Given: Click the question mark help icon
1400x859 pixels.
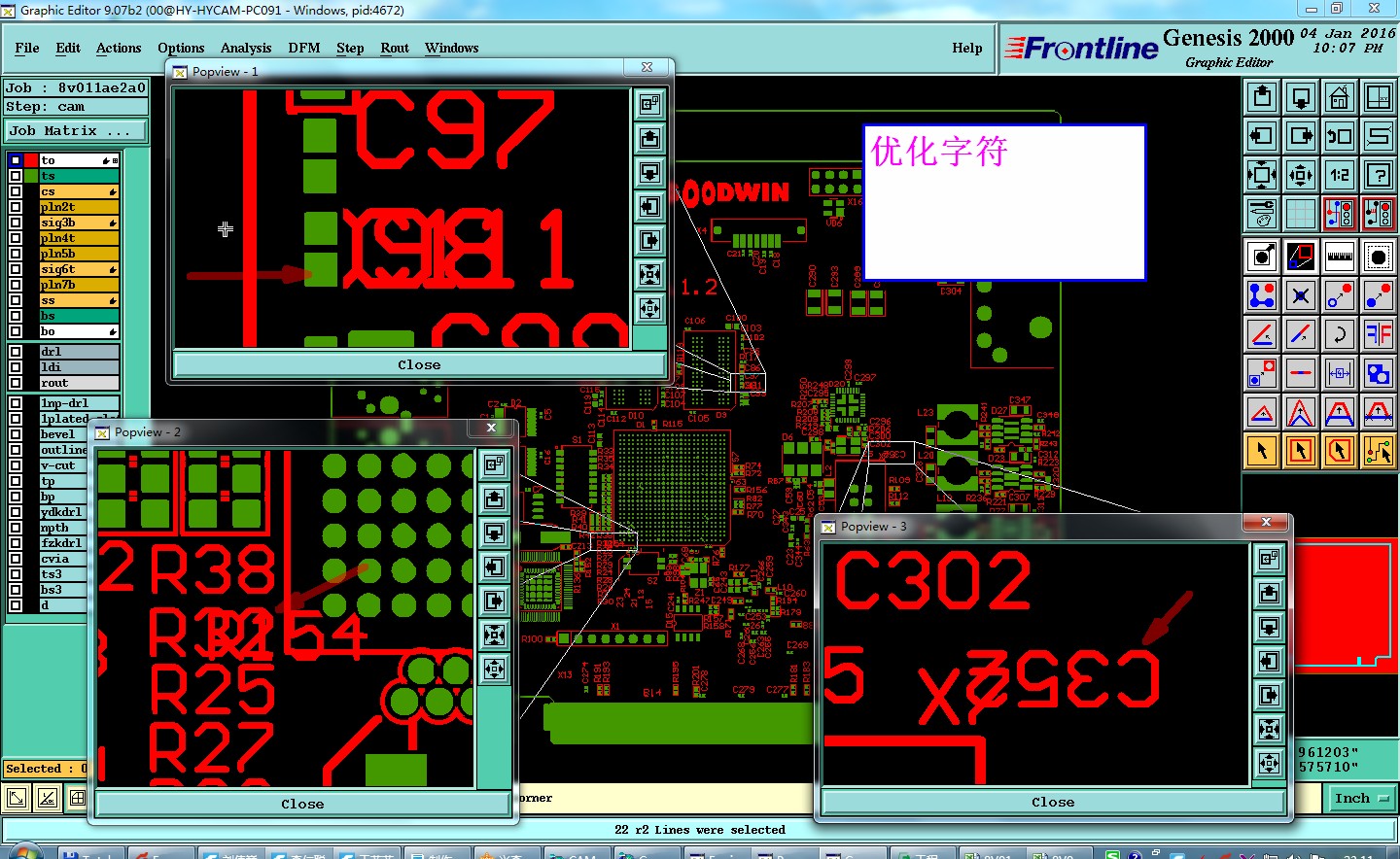Looking at the screenshot, I should [1379, 175].
